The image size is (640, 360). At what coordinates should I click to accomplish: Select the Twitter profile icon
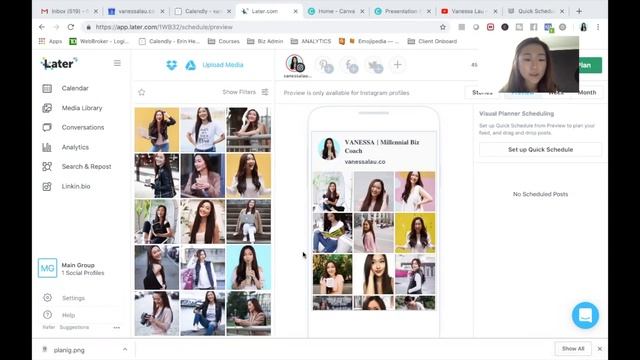[375, 65]
